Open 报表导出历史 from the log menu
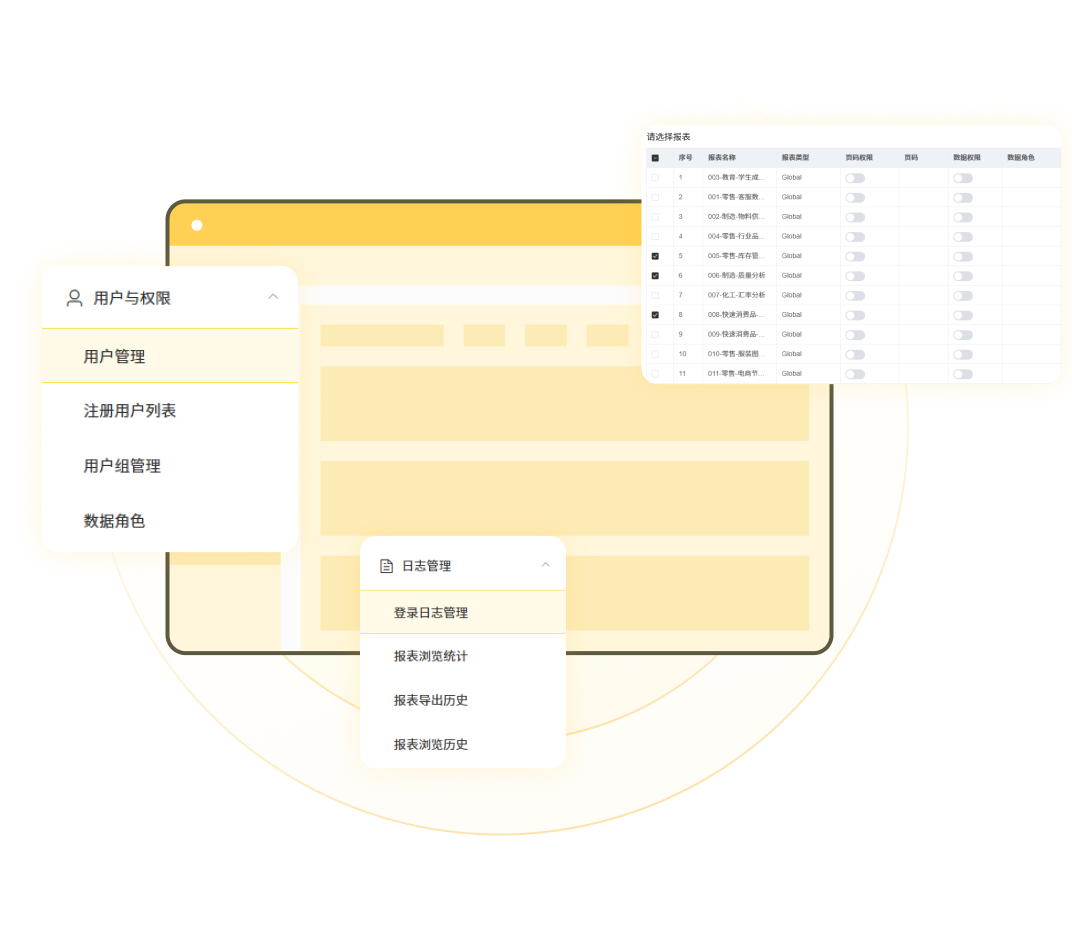1072x938 pixels. coord(432,700)
